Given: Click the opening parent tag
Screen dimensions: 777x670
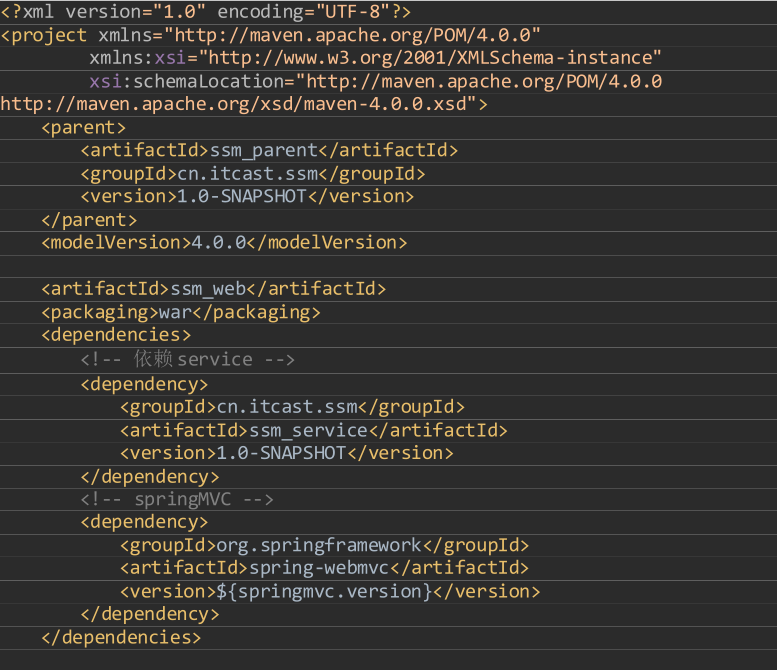Looking at the screenshot, I should click(83, 128).
